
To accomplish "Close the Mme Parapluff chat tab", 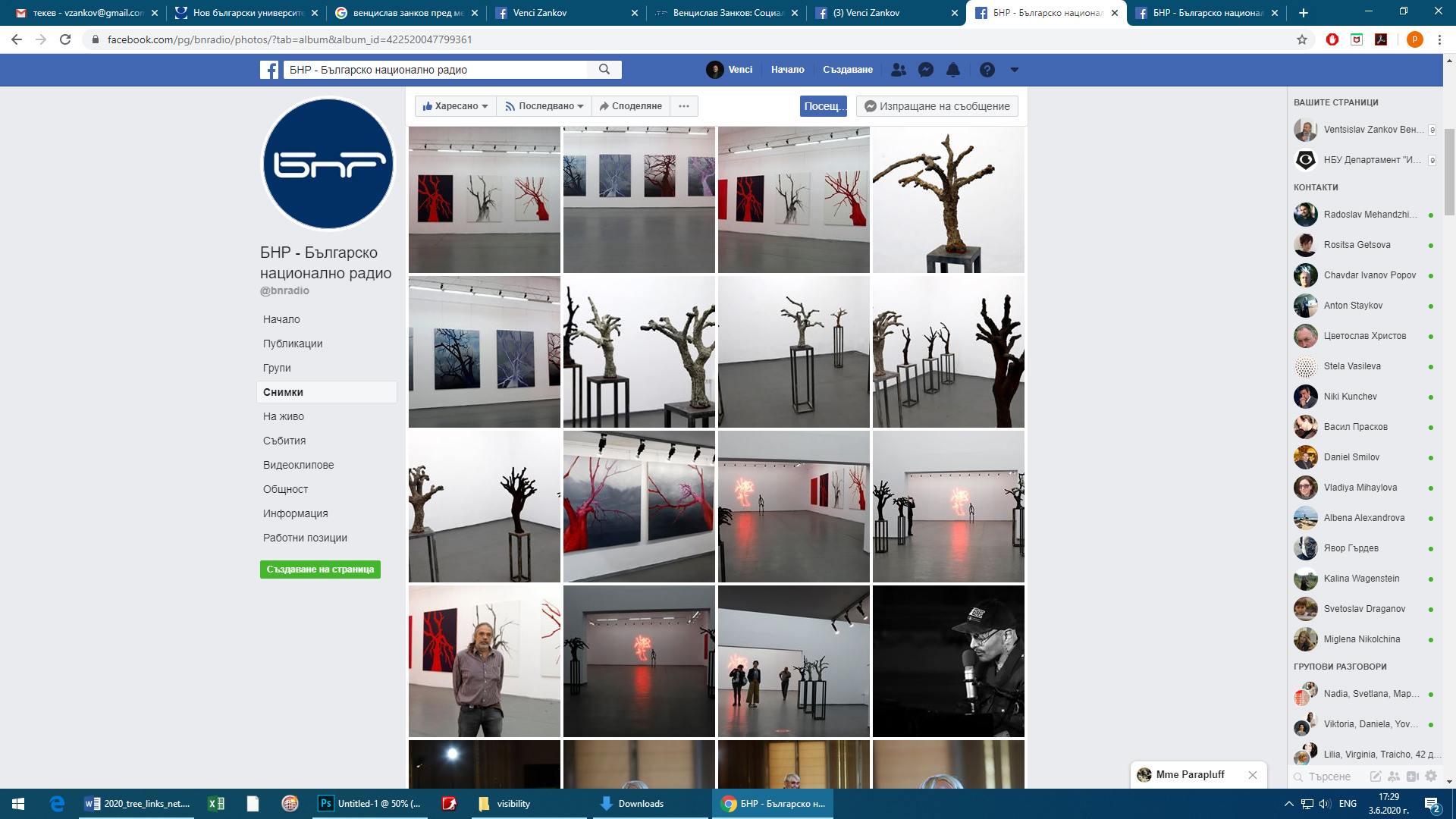I will (1253, 775).
